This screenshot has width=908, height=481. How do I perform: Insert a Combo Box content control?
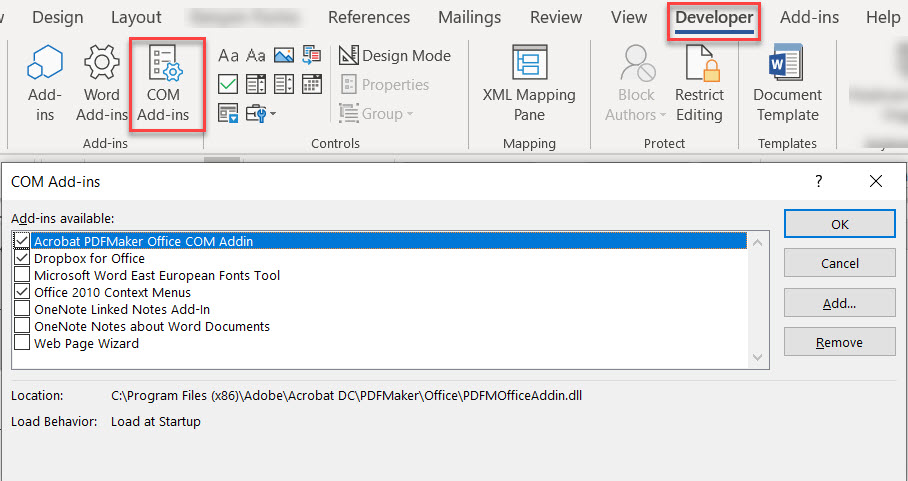(x=256, y=85)
